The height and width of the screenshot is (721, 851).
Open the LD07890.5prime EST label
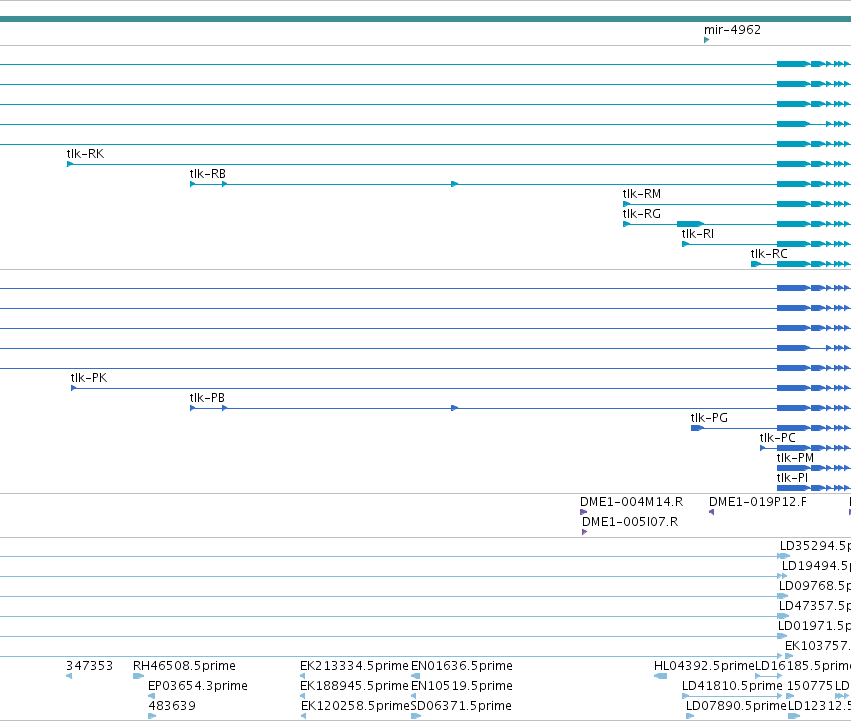click(x=736, y=706)
